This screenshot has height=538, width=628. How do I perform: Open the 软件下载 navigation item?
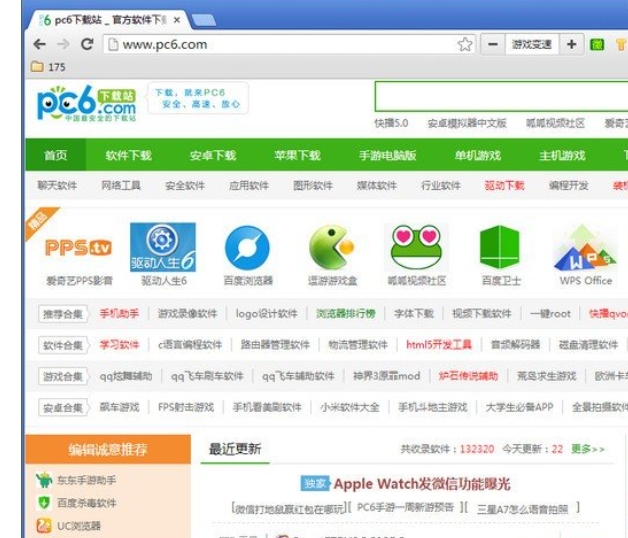(x=129, y=155)
